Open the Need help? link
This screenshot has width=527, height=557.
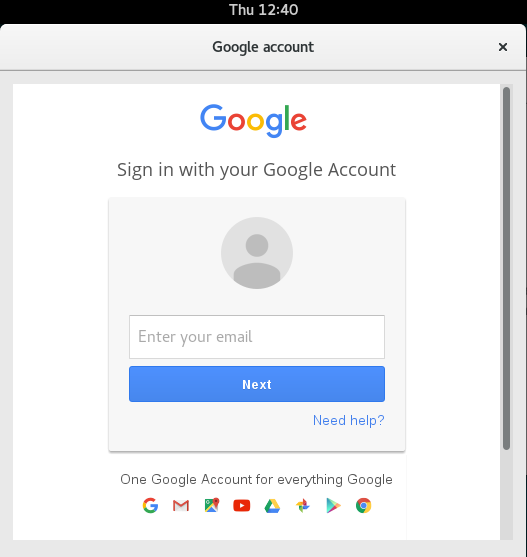click(x=348, y=421)
